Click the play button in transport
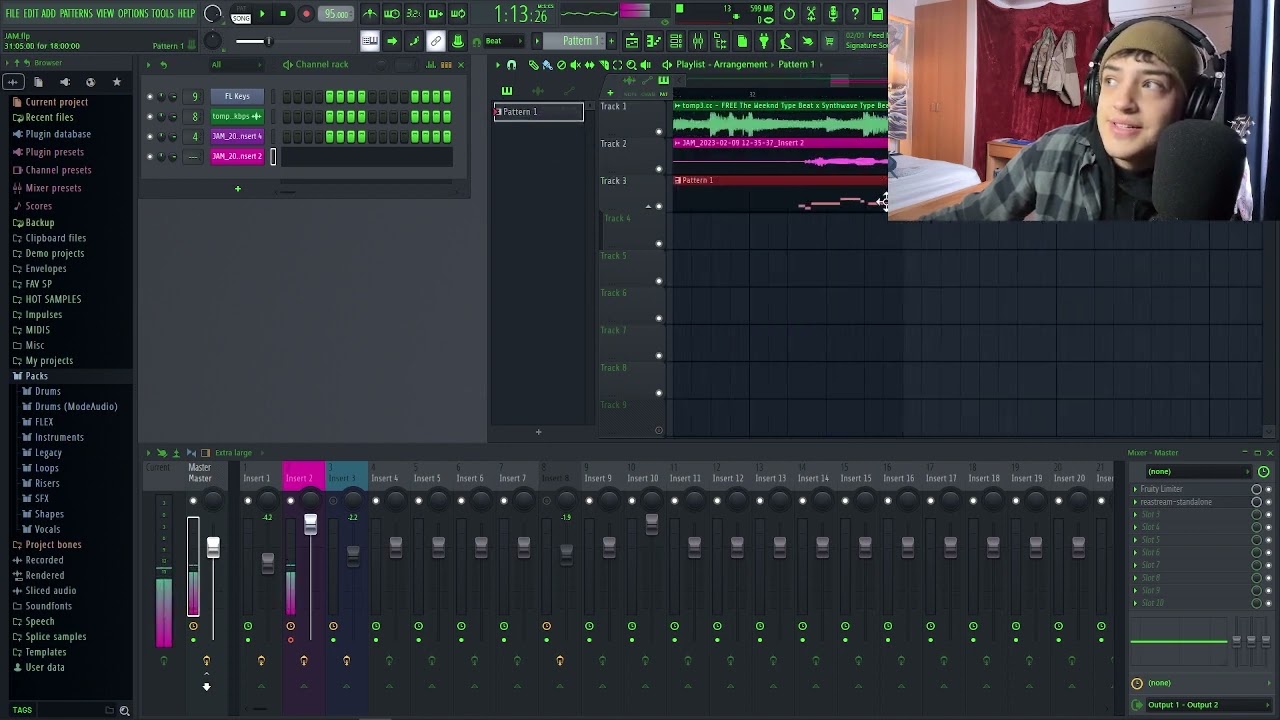 point(262,14)
